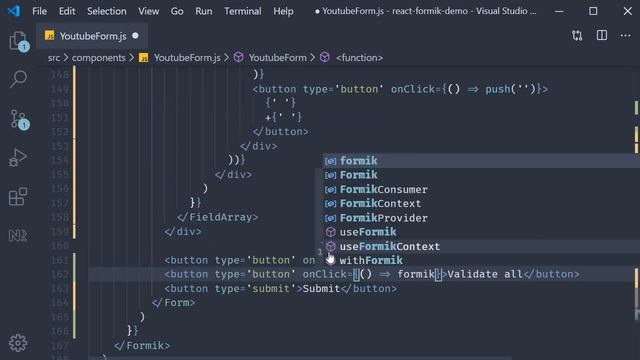The width and height of the screenshot is (640, 360).
Task: Click the JS file icon on YoutubeForm.js tab
Action: pyautogui.click(x=49, y=36)
